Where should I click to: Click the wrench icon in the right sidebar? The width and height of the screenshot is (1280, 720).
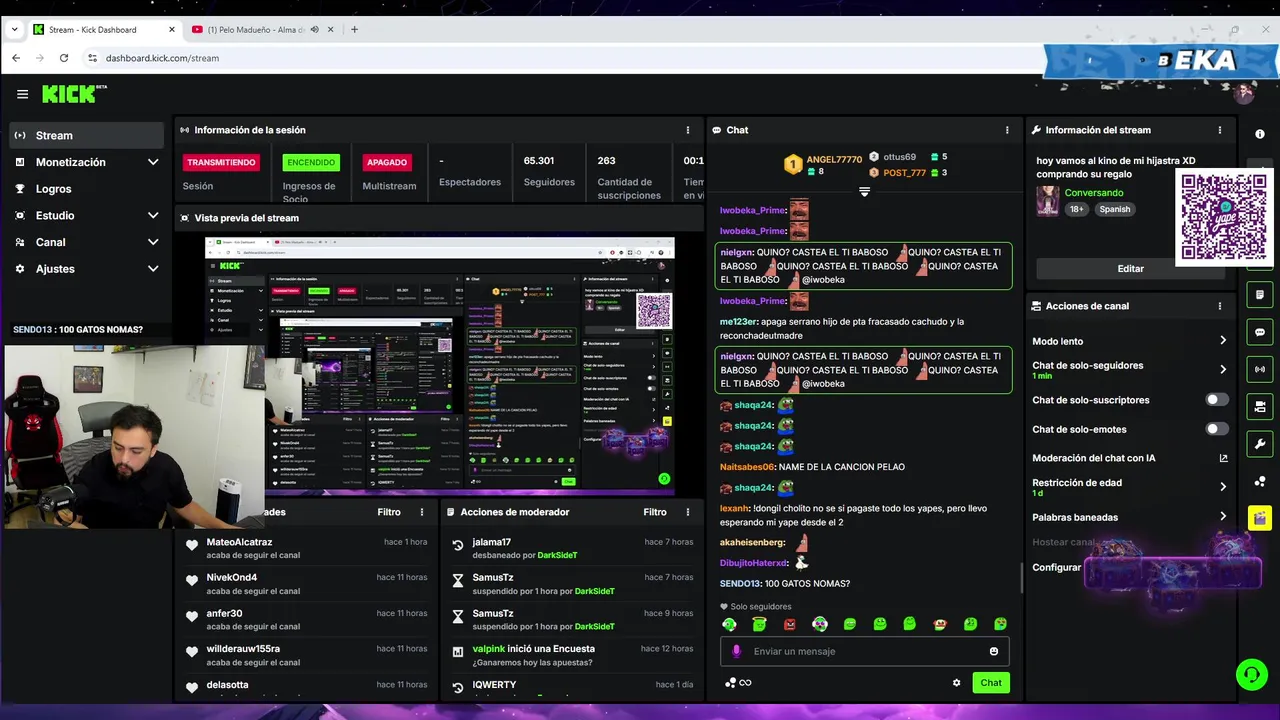click(1260, 444)
